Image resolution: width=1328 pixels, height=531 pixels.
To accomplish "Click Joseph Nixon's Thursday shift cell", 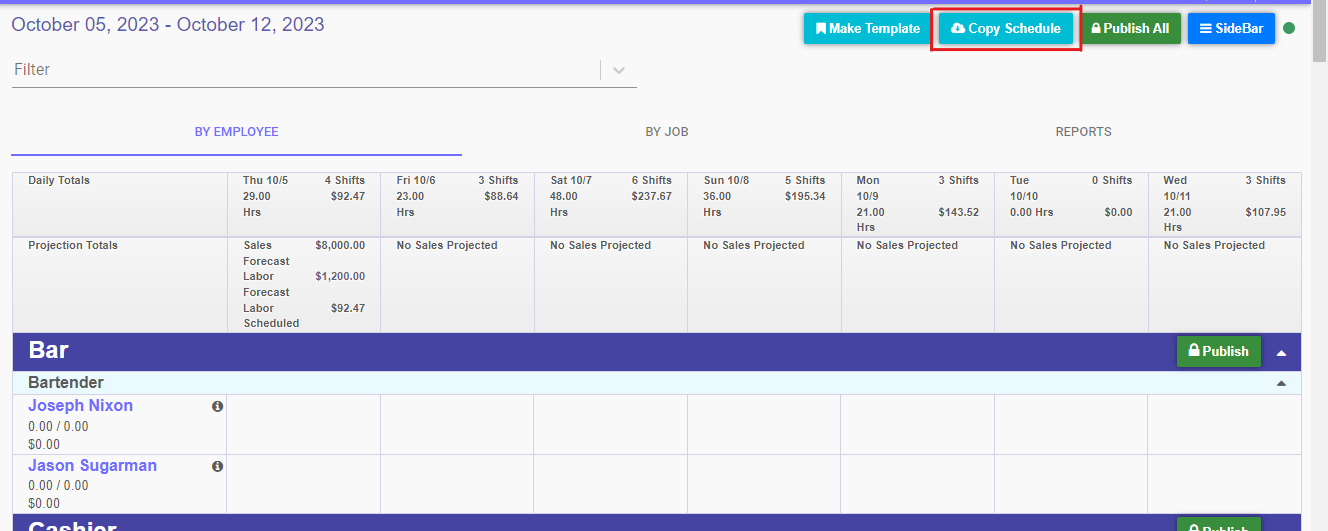I will (x=304, y=425).
